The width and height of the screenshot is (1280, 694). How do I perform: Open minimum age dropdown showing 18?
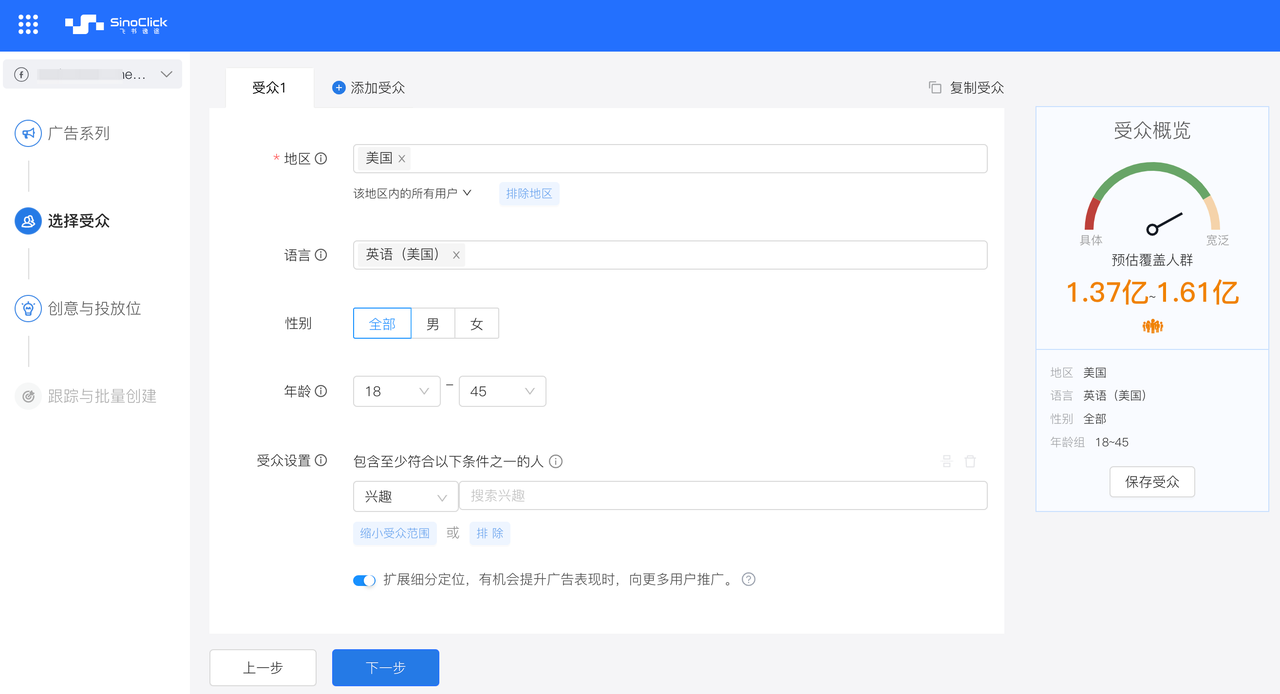point(397,391)
